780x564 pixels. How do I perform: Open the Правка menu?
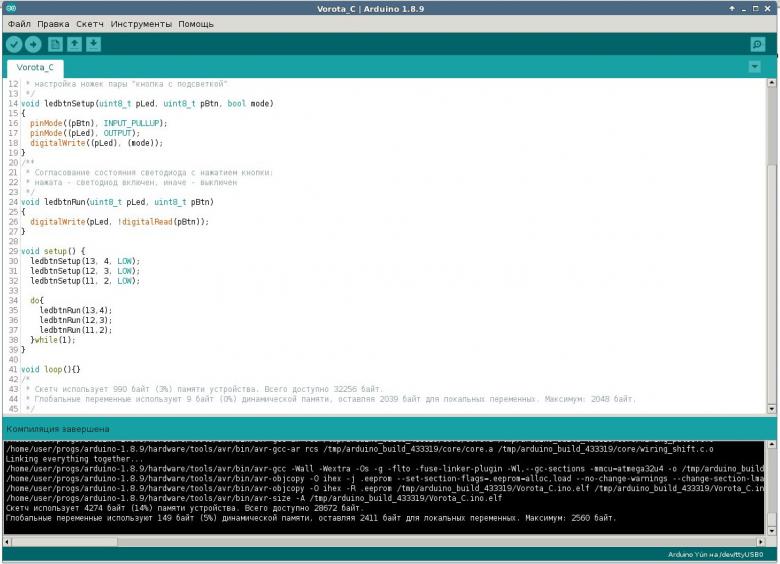(x=53, y=24)
